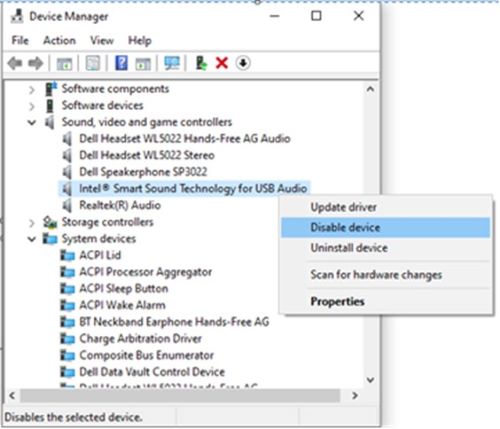Click the icon beside ACPI Lid

coord(67,256)
